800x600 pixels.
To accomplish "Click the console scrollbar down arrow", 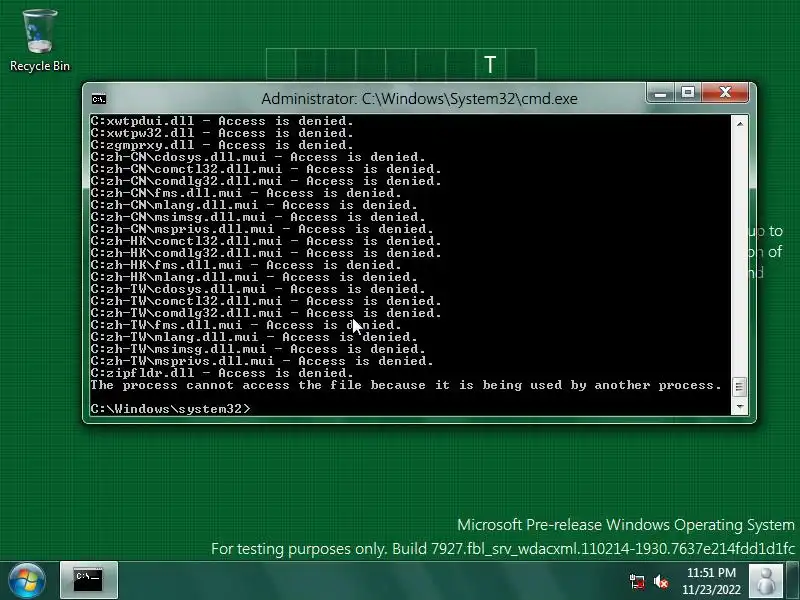I will (x=740, y=407).
